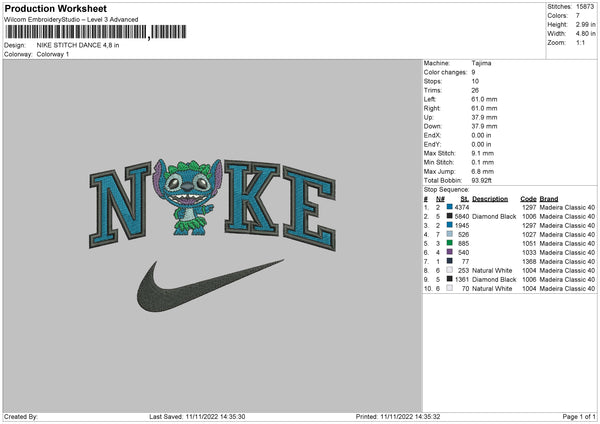This screenshot has width=600, height=424.
Task: Click the black swatch beside 1361
Action: (449, 279)
